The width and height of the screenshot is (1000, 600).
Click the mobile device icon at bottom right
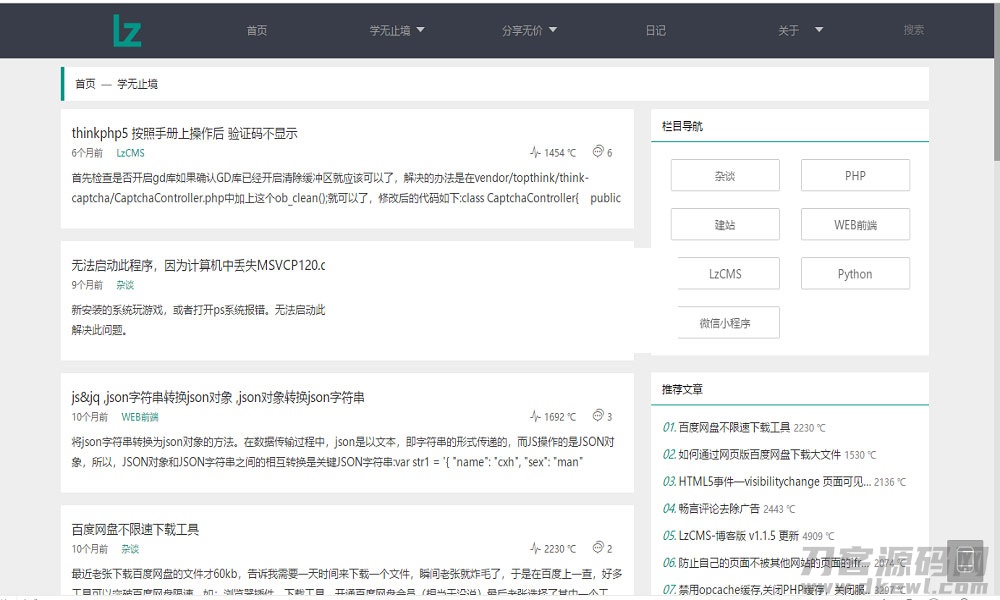(966, 559)
